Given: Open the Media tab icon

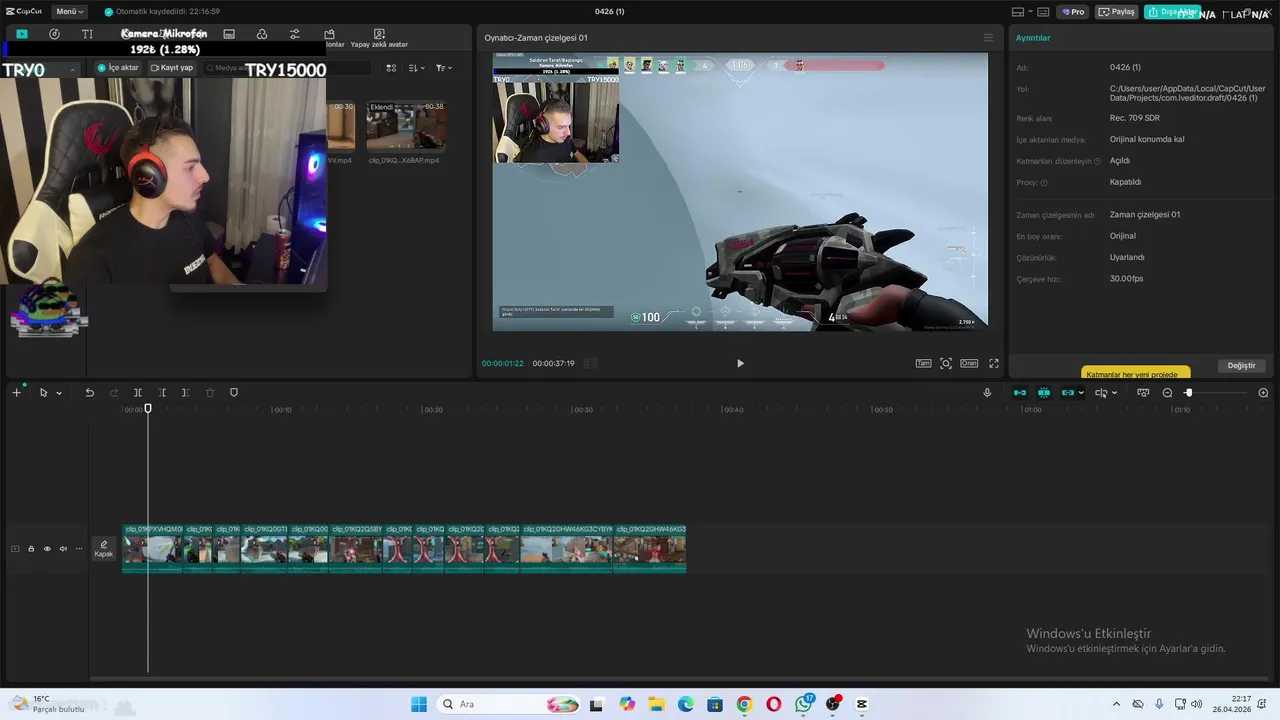Looking at the screenshot, I should [x=22, y=34].
